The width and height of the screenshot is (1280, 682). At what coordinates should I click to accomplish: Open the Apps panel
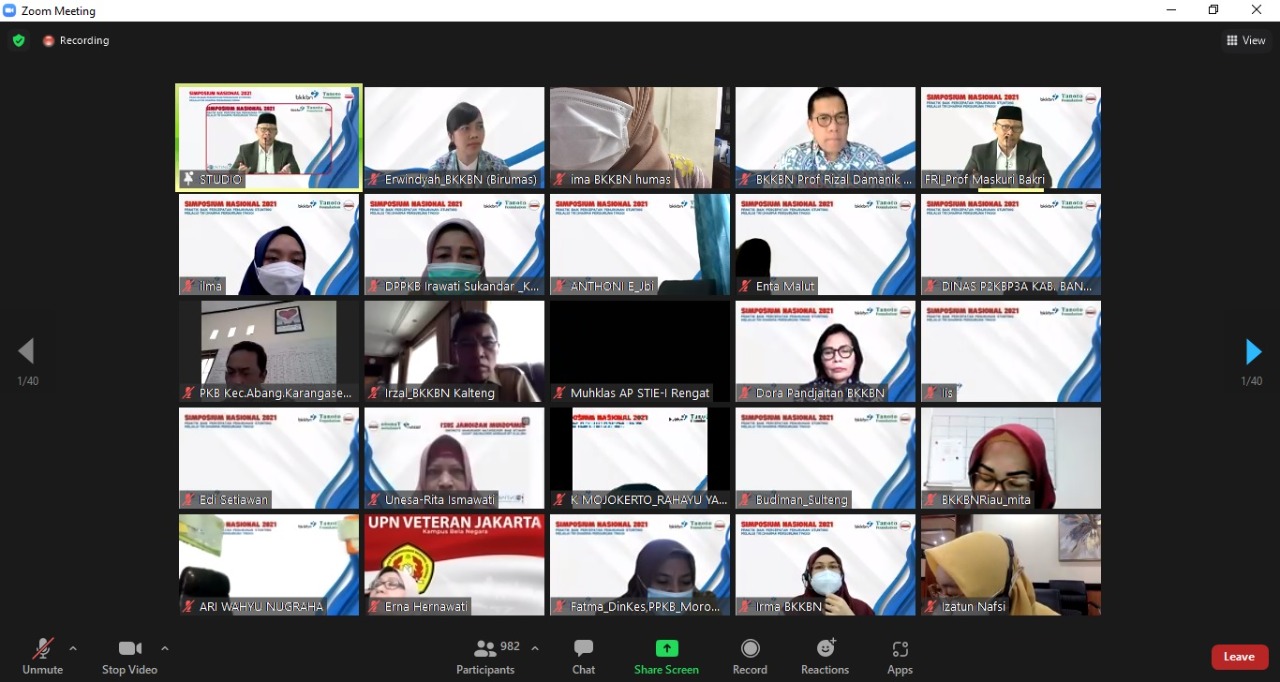(x=899, y=656)
